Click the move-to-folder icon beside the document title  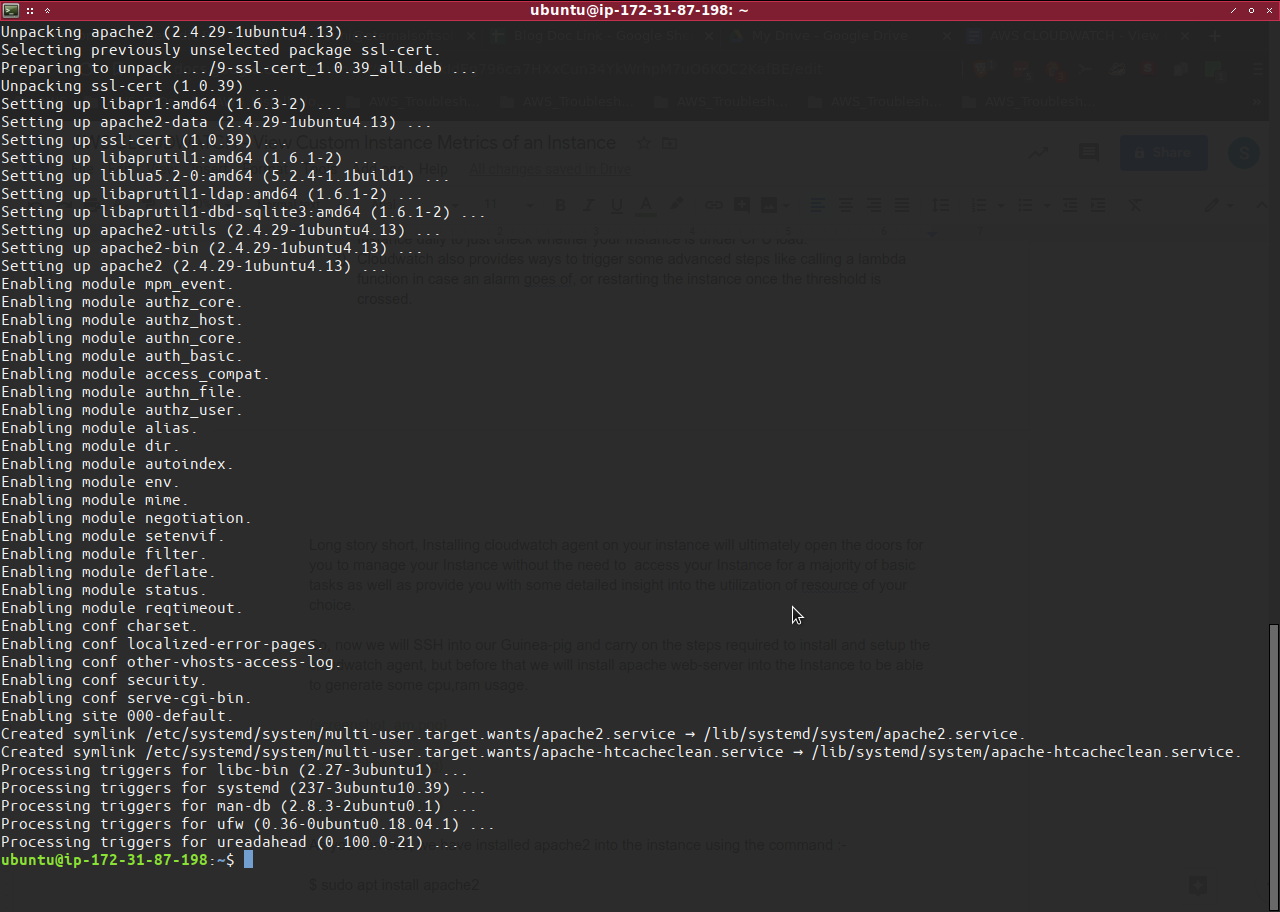point(669,143)
